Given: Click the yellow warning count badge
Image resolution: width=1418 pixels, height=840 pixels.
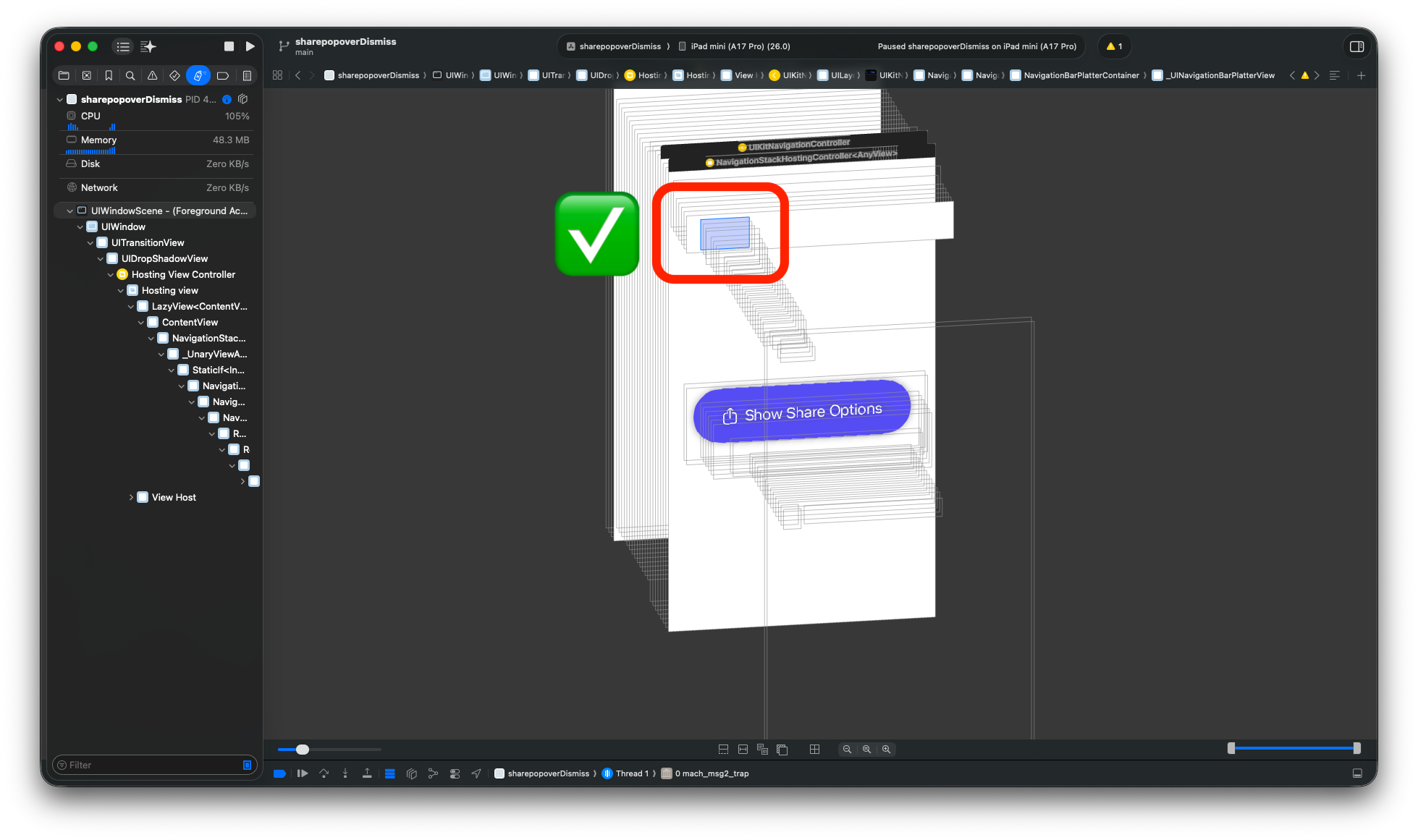Looking at the screenshot, I should tap(1114, 46).
